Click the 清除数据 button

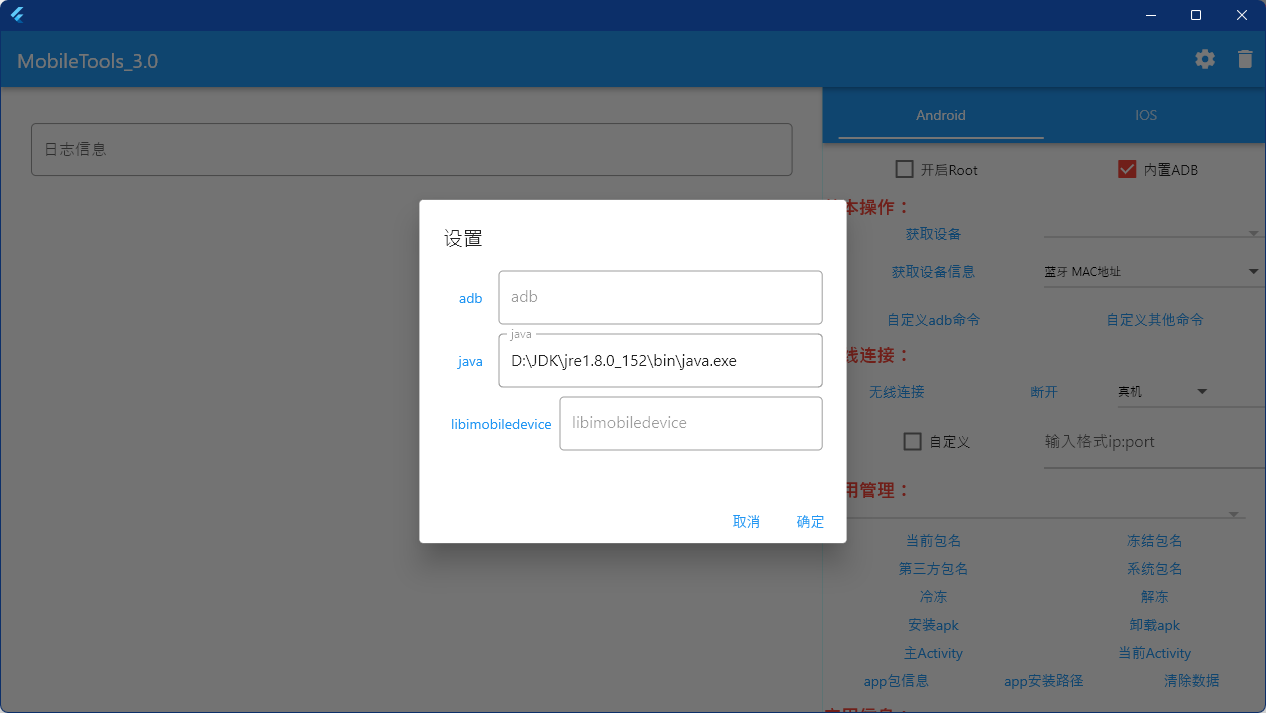[1191, 681]
